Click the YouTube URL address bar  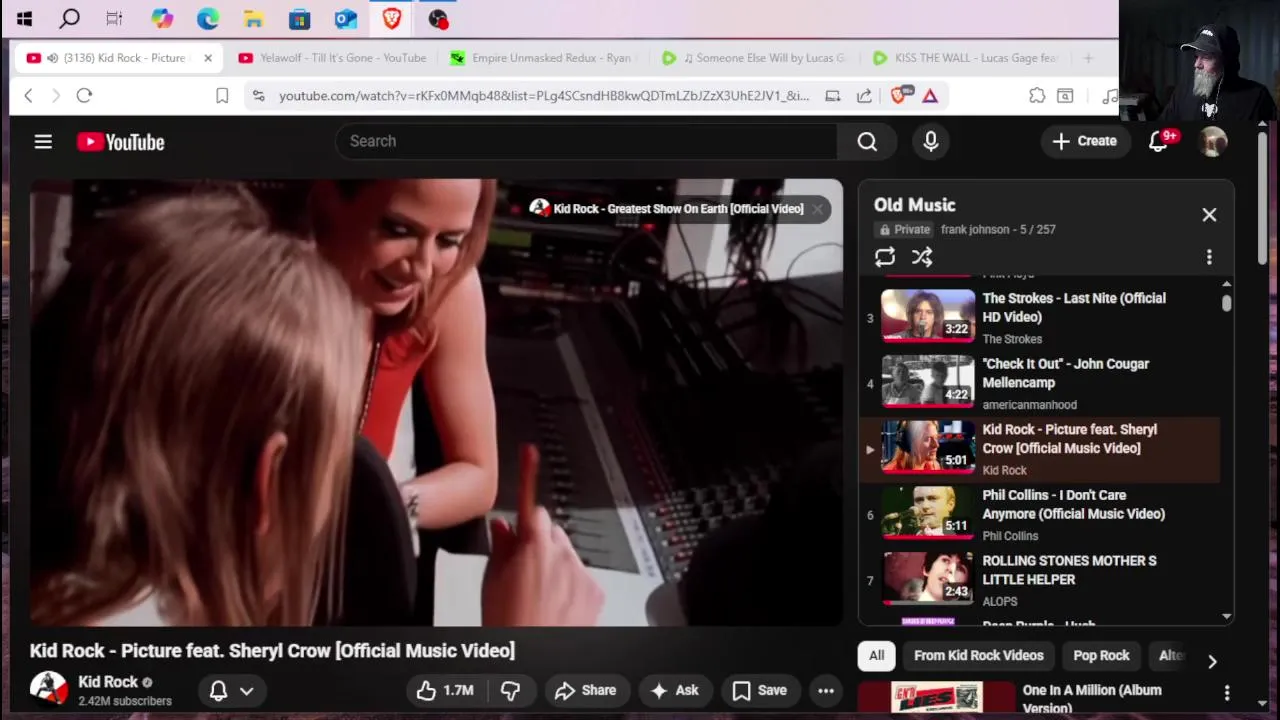click(x=544, y=96)
